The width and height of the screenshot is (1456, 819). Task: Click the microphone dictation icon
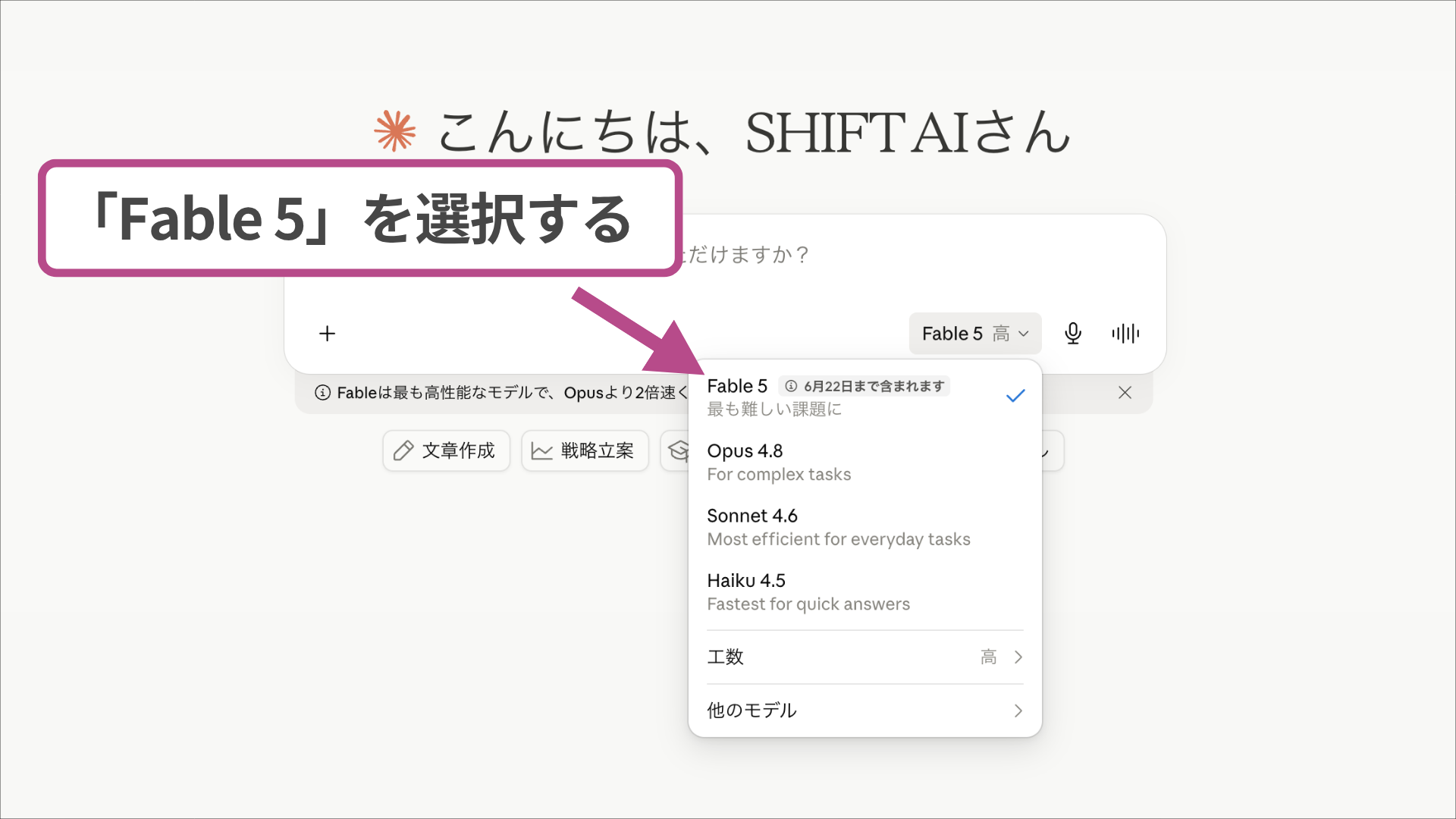pyautogui.click(x=1072, y=334)
